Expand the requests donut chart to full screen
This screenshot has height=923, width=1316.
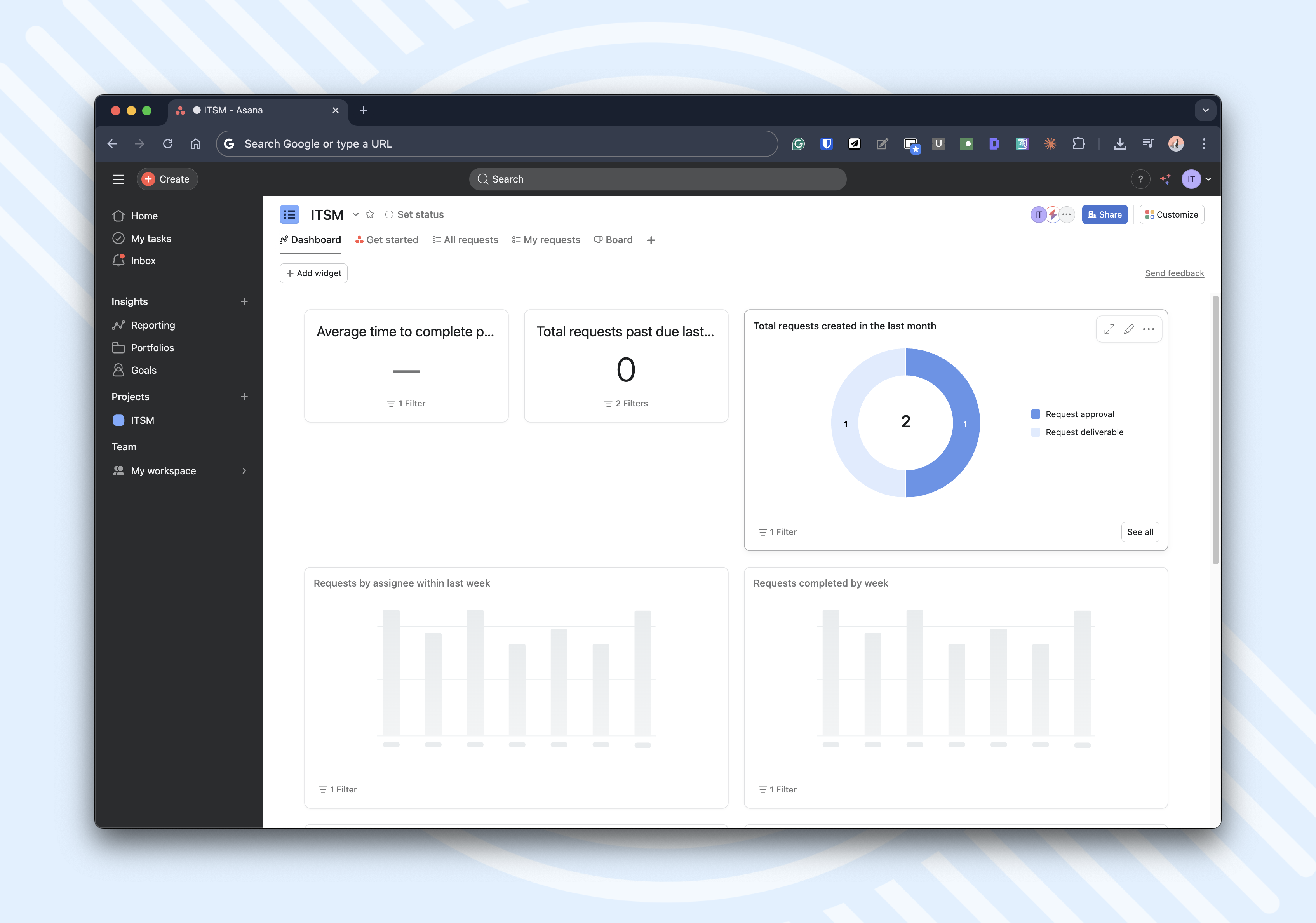click(x=1109, y=329)
